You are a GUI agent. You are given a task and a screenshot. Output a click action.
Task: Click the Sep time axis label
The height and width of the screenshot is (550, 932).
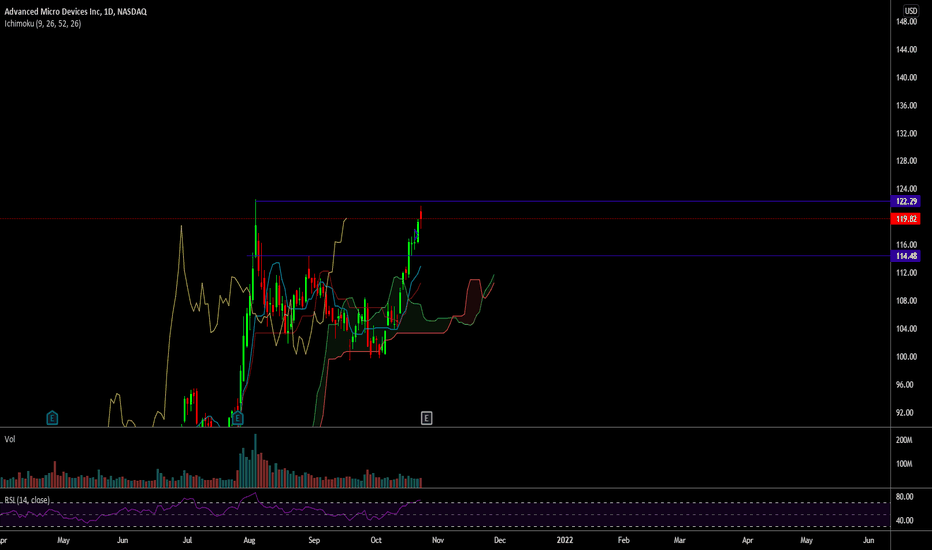[314, 540]
